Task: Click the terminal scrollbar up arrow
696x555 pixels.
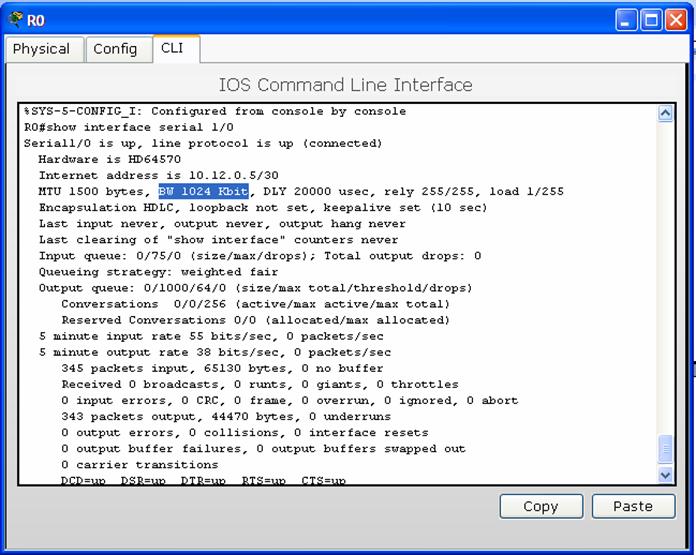Action: (x=665, y=114)
